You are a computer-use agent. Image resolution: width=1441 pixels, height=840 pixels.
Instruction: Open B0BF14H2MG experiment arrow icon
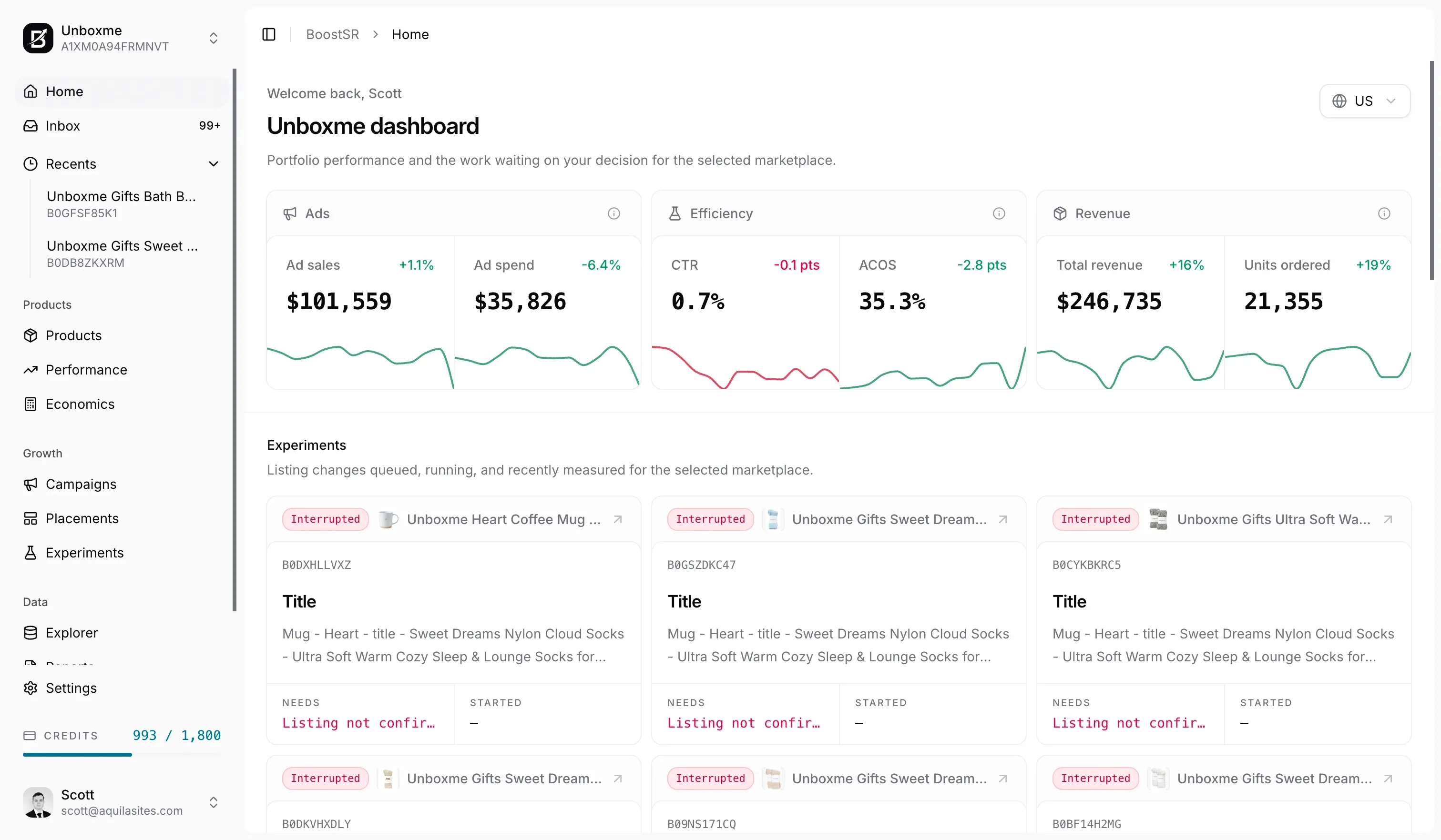click(x=1388, y=778)
